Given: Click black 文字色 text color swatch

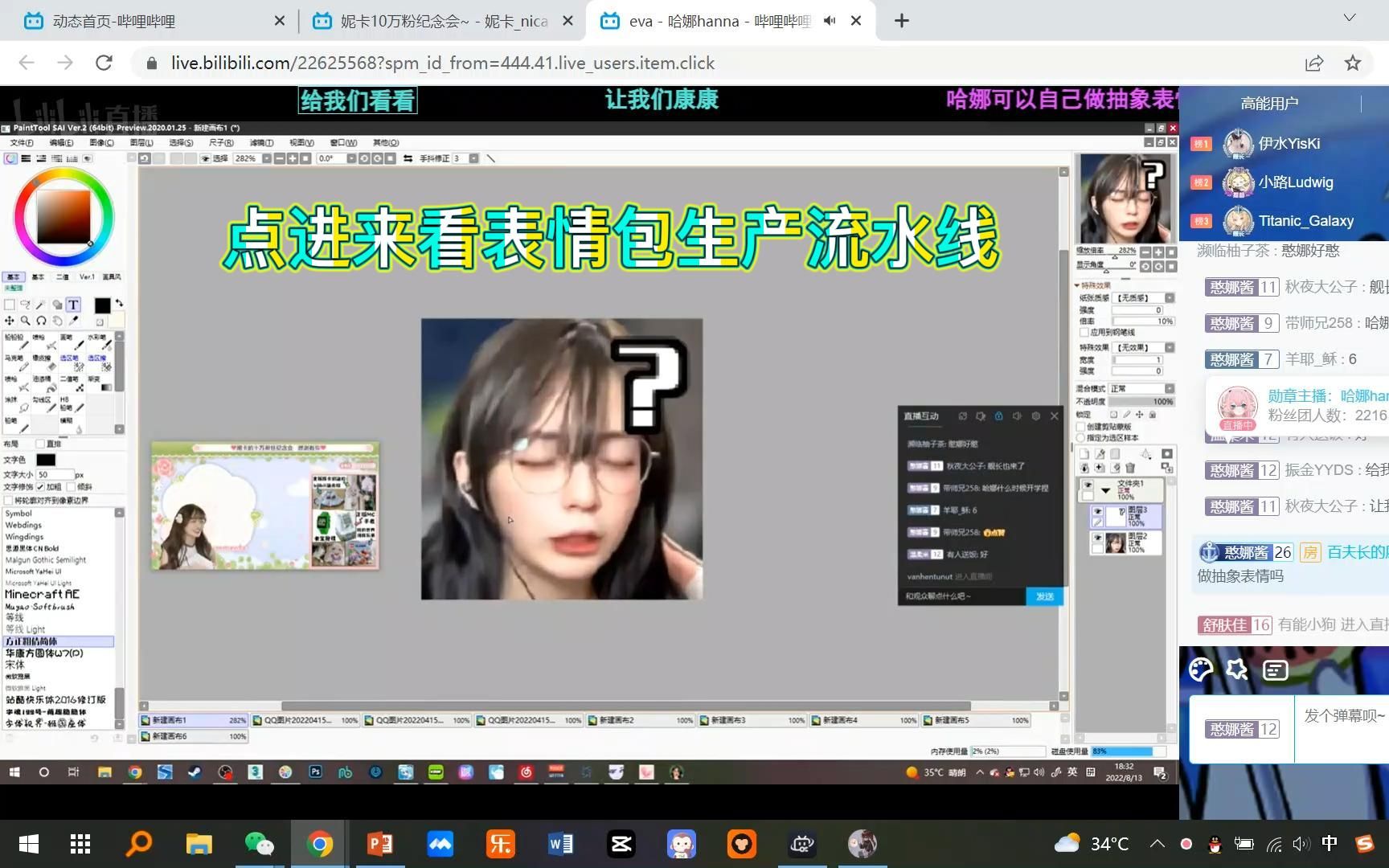Looking at the screenshot, I should [46, 460].
